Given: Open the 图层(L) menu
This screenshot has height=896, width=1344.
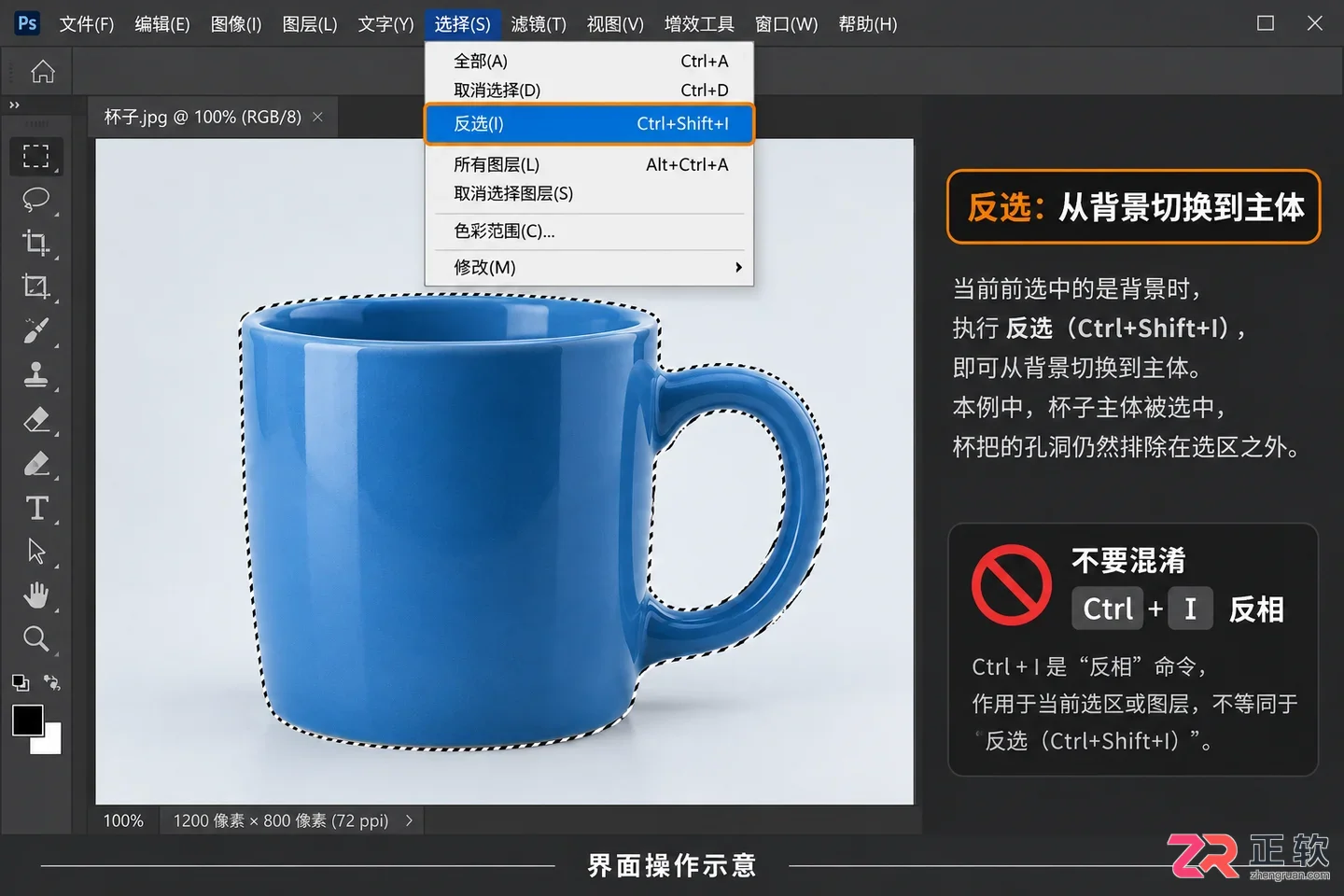Looking at the screenshot, I should pyautogui.click(x=310, y=24).
